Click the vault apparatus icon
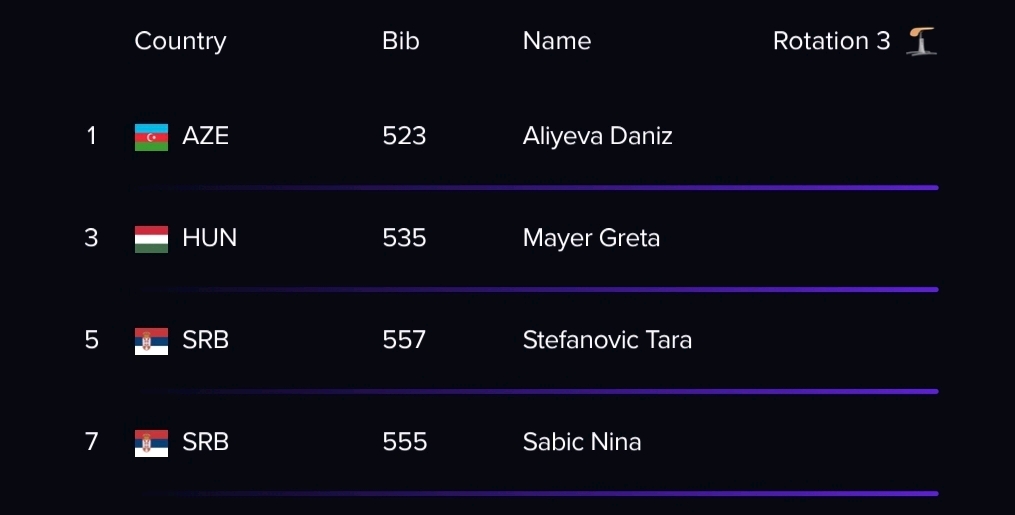The height and width of the screenshot is (515, 1015). click(921, 41)
